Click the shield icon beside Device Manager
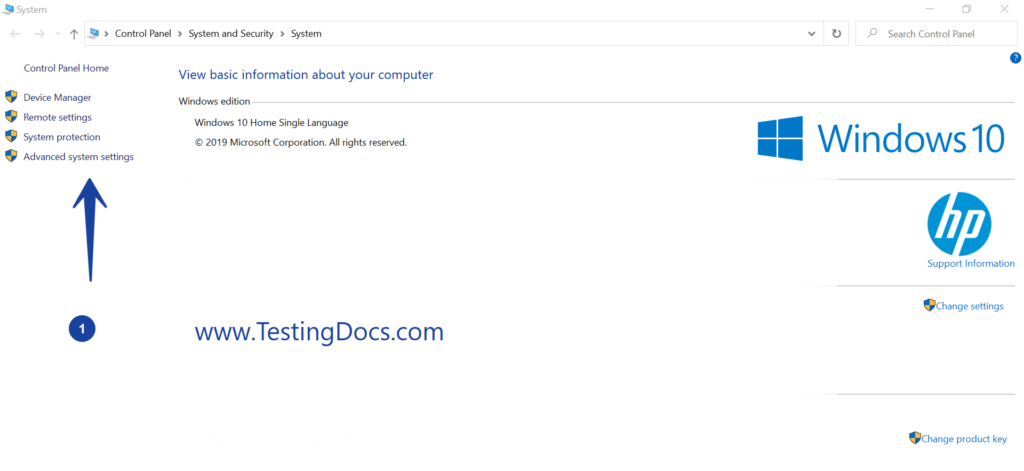Image resolution: width=1024 pixels, height=471 pixels. tap(12, 97)
